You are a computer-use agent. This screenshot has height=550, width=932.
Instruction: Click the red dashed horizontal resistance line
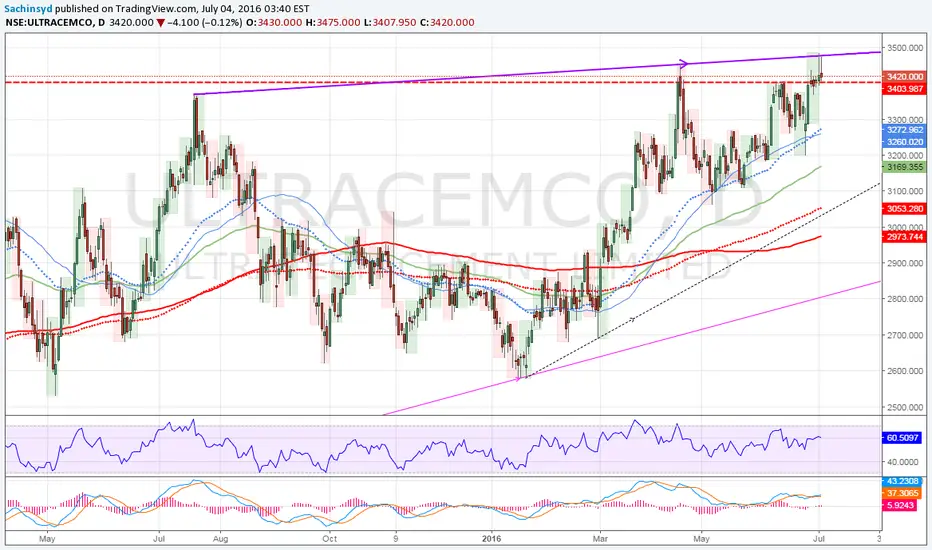point(443,83)
